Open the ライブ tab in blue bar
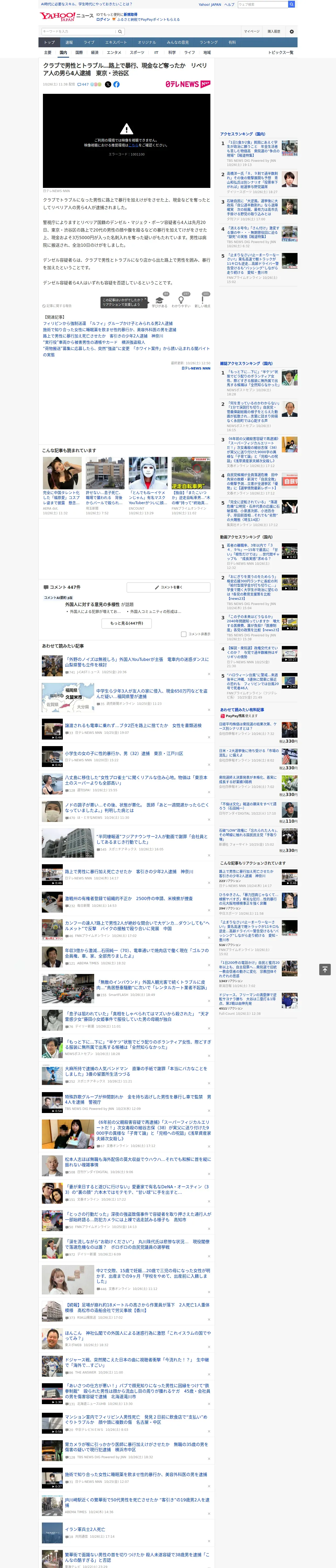 coord(89,43)
